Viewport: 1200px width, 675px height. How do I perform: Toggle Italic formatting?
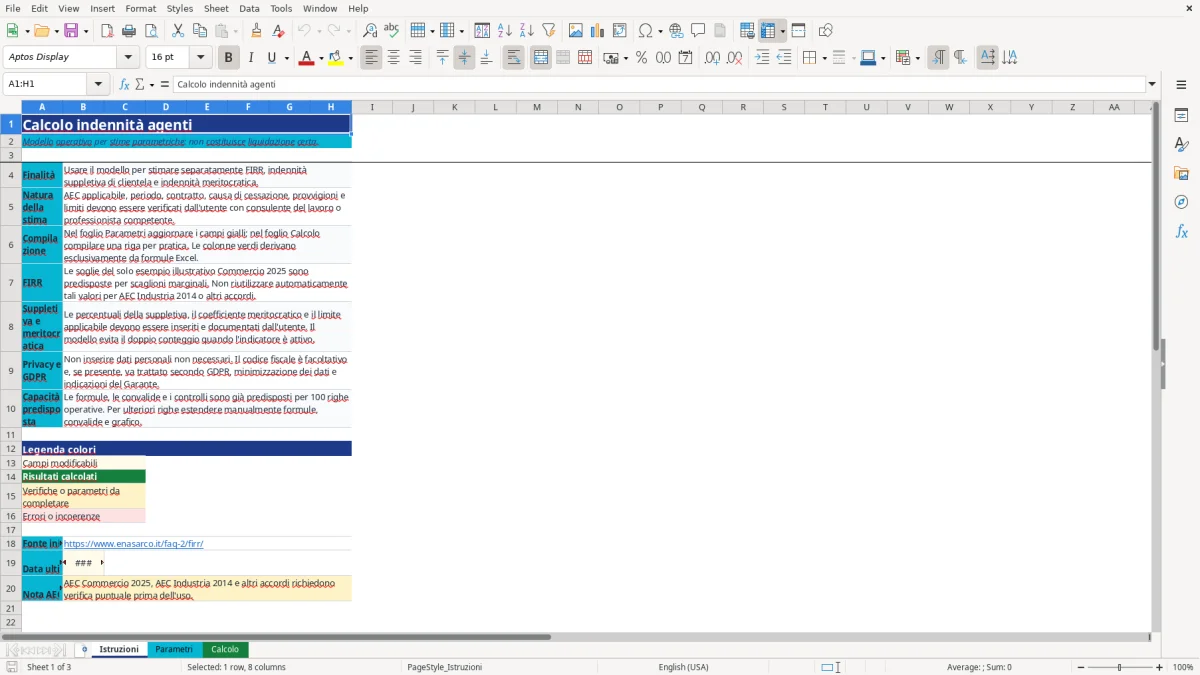tap(251, 58)
